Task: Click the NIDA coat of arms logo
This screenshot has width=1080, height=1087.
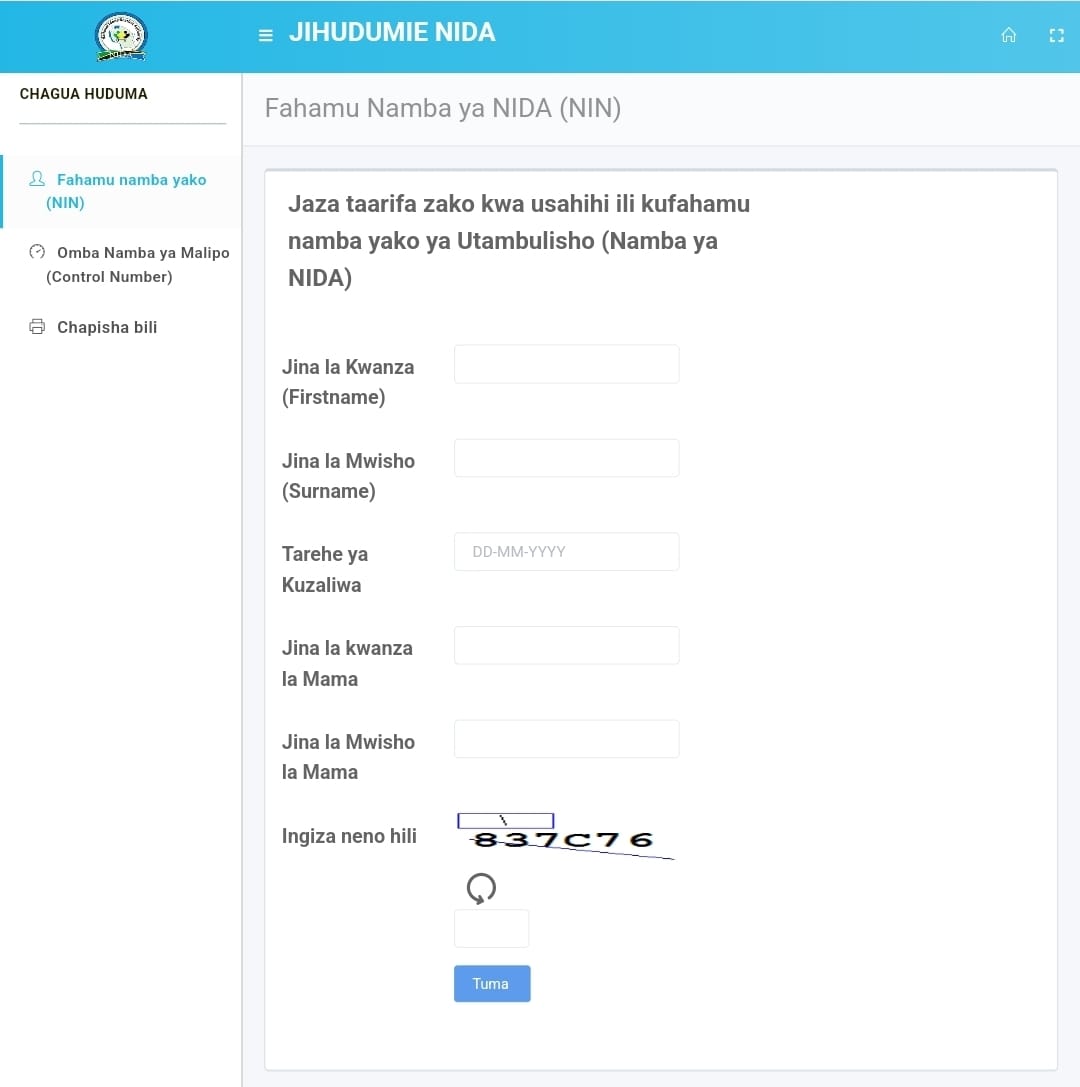Action: coord(120,36)
